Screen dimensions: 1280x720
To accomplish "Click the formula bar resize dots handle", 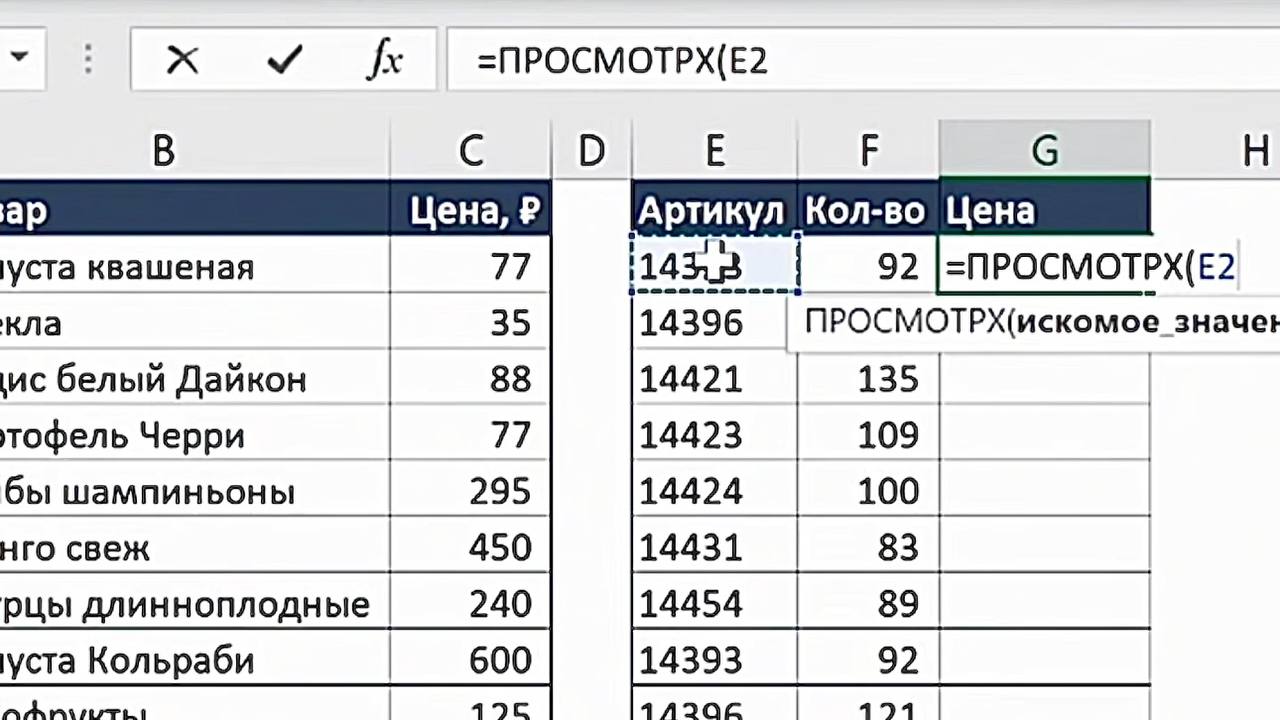I will coord(88,60).
